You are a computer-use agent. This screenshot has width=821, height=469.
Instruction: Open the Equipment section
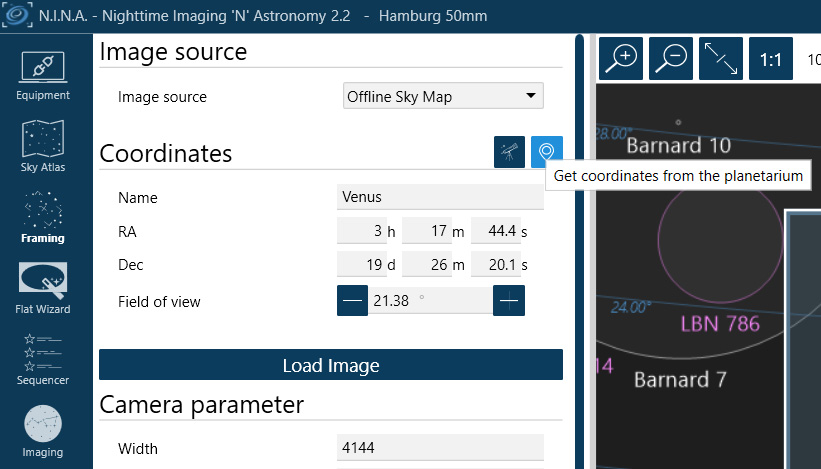point(42,76)
